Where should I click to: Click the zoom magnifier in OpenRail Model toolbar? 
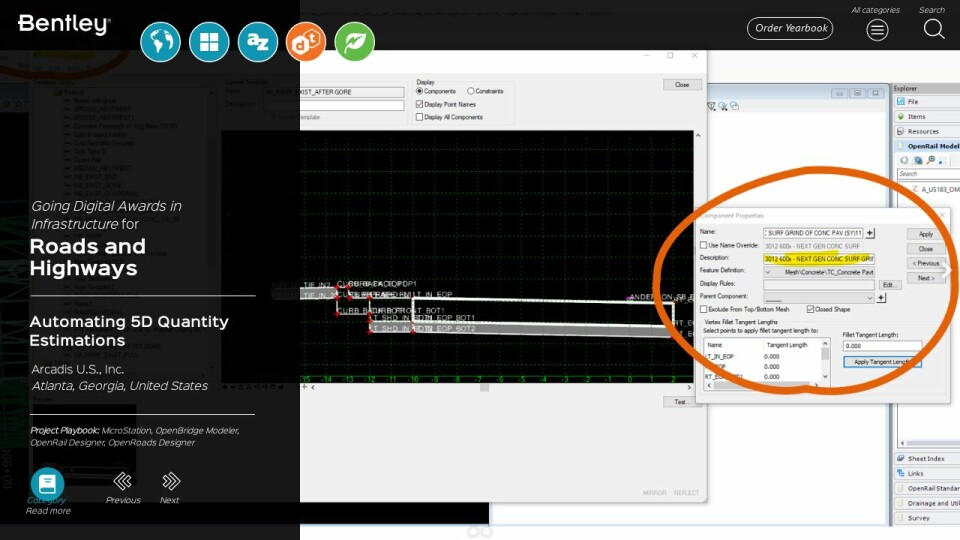(x=931, y=160)
